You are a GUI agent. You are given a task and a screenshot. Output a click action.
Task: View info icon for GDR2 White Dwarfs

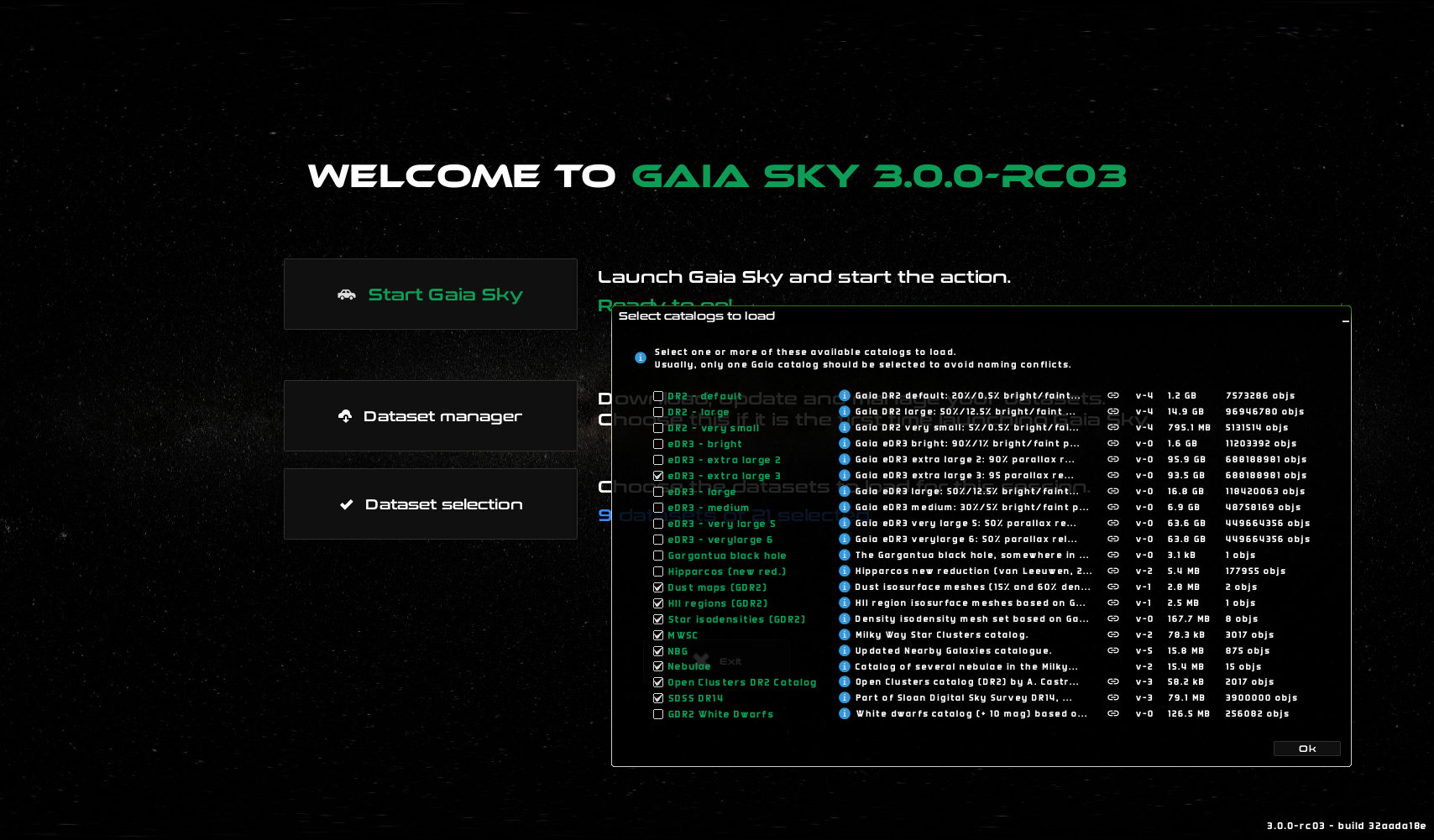845,713
